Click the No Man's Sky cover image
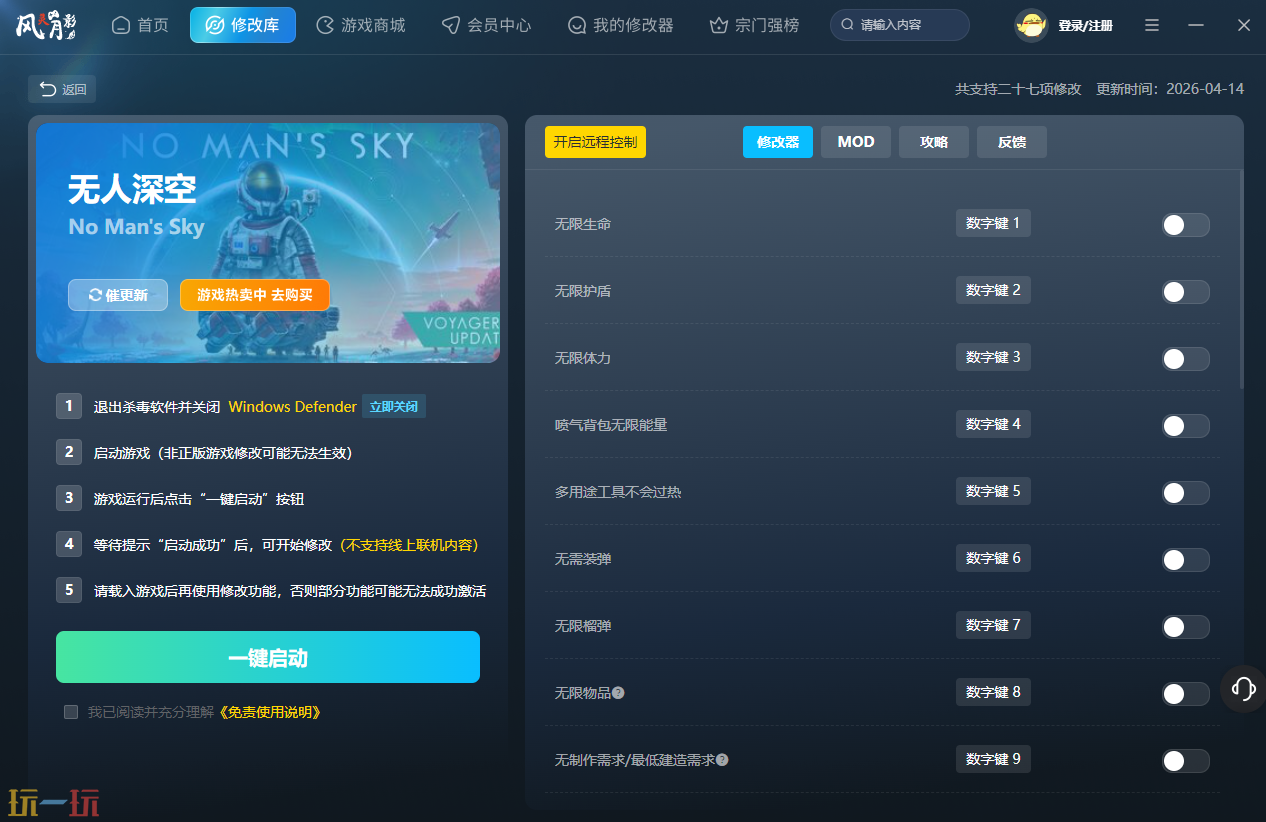Viewport: 1266px width, 822px height. pos(268,243)
